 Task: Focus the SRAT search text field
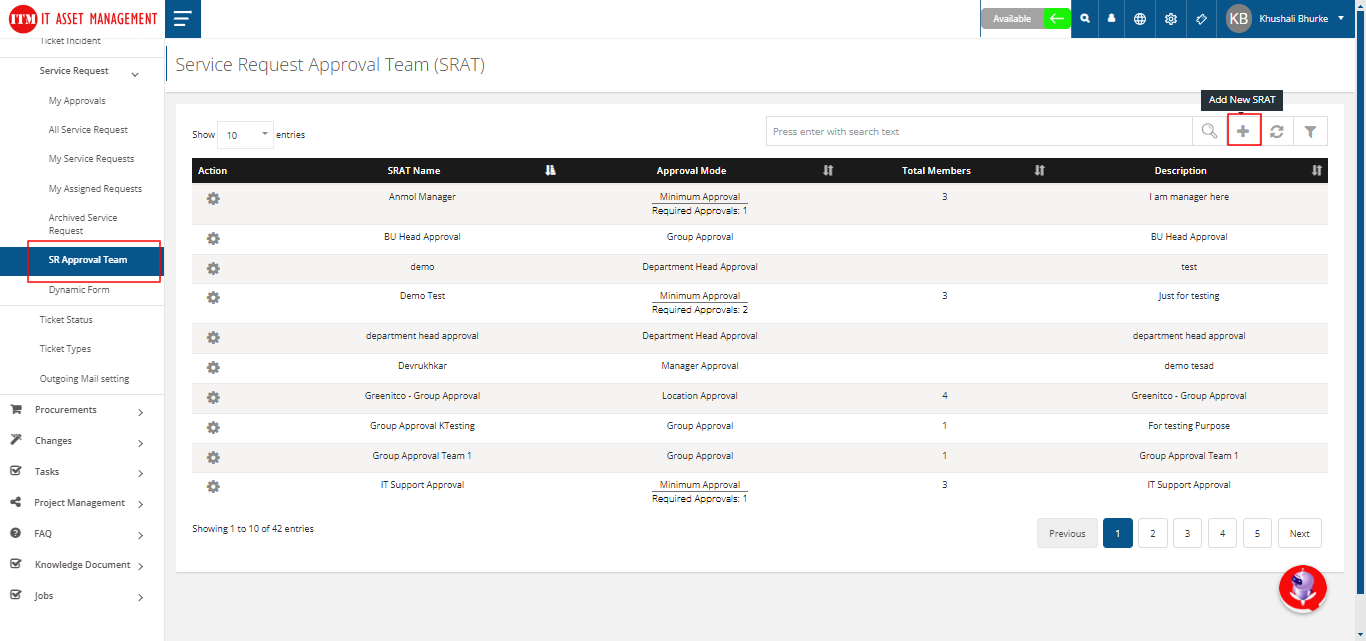tap(979, 131)
